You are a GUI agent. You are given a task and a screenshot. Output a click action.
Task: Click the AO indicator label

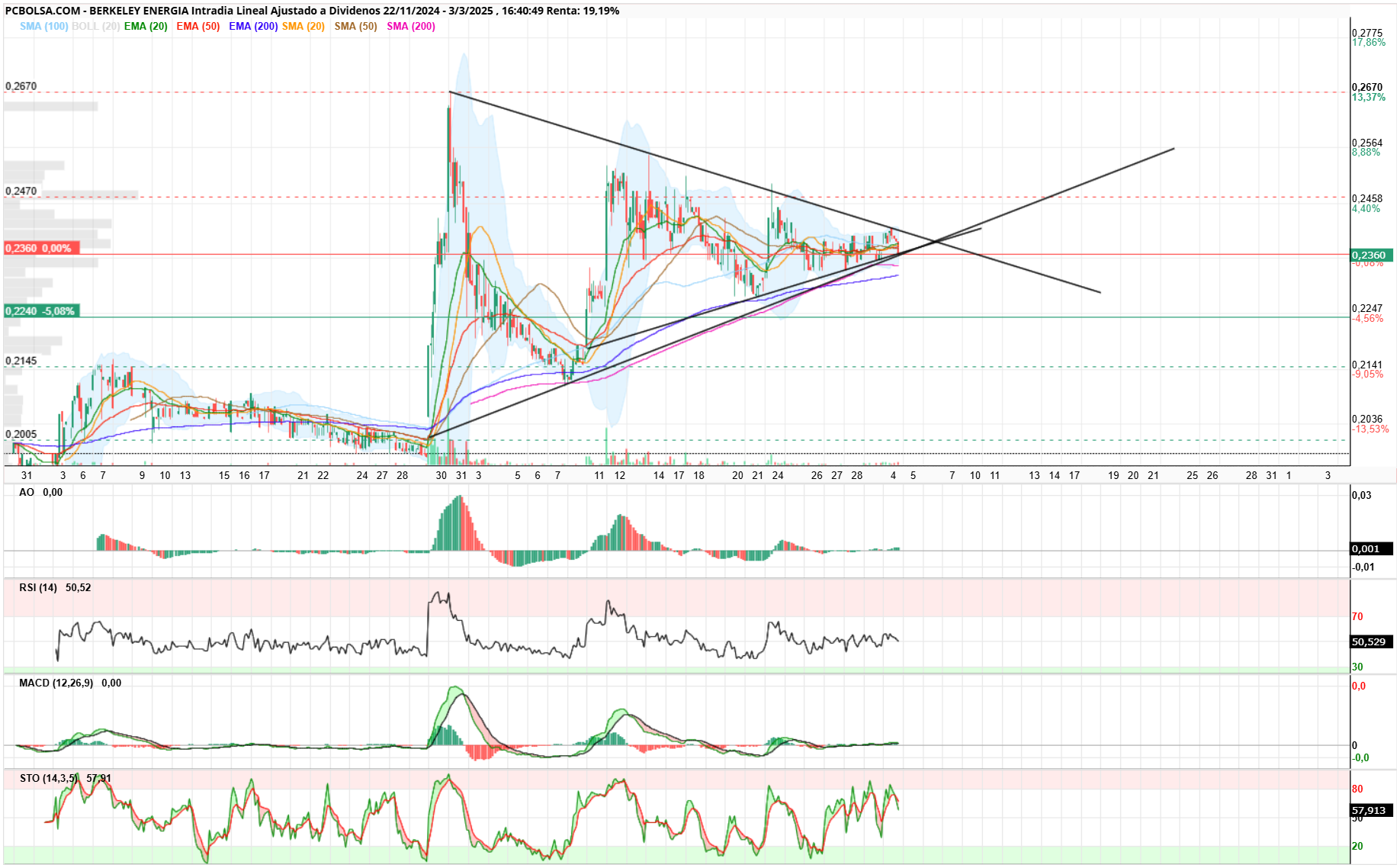point(27,492)
